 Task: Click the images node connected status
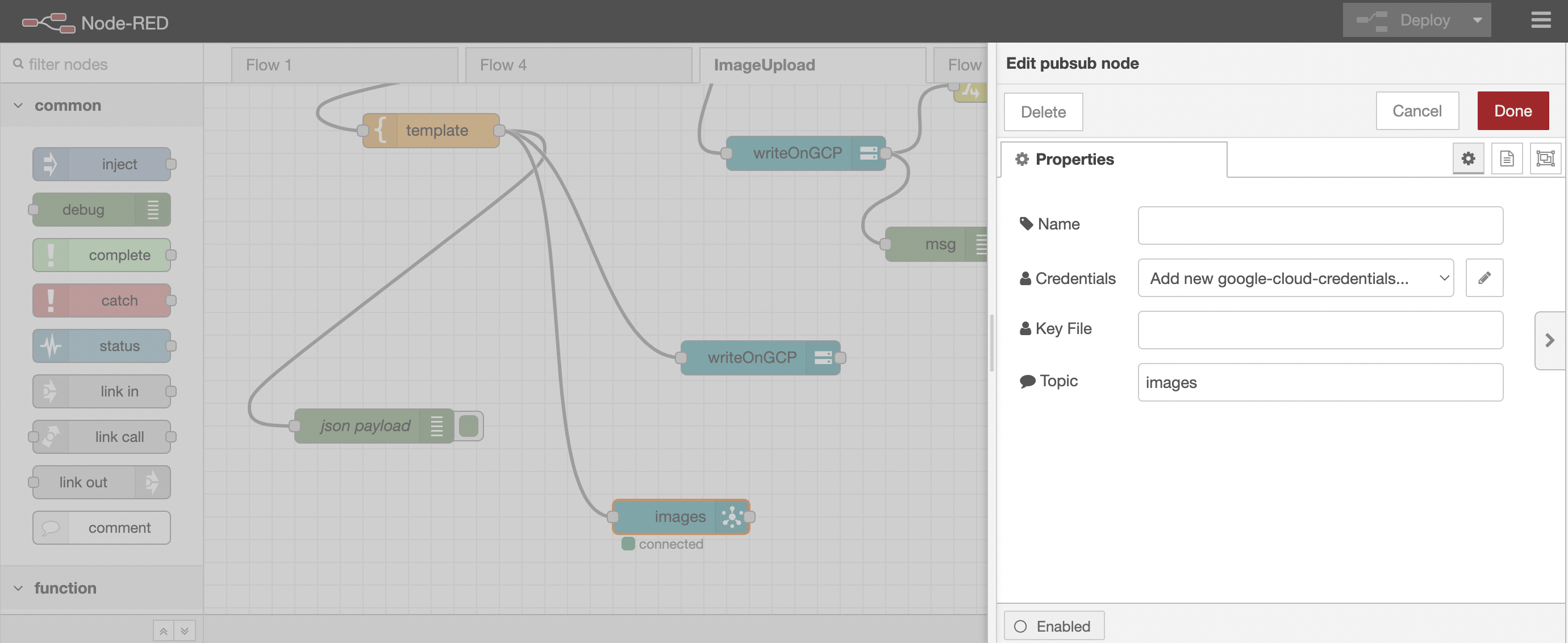point(662,544)
